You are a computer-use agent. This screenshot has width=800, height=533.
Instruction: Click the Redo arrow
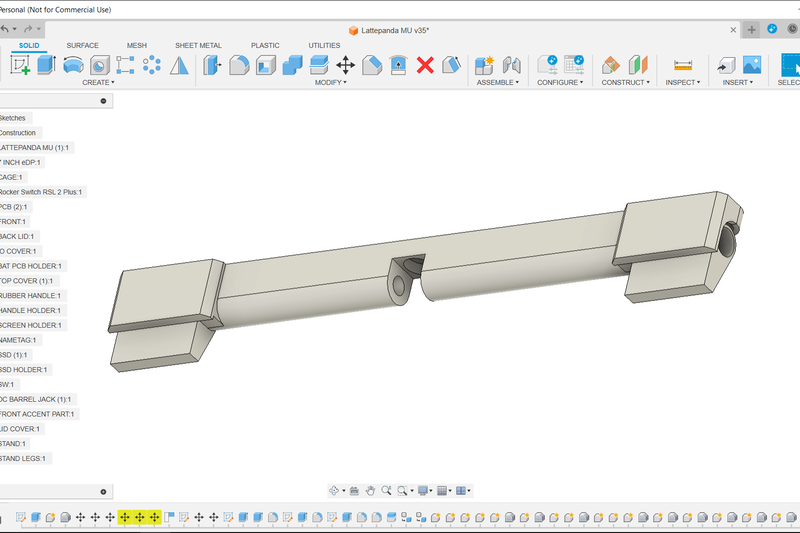(28, 29)
